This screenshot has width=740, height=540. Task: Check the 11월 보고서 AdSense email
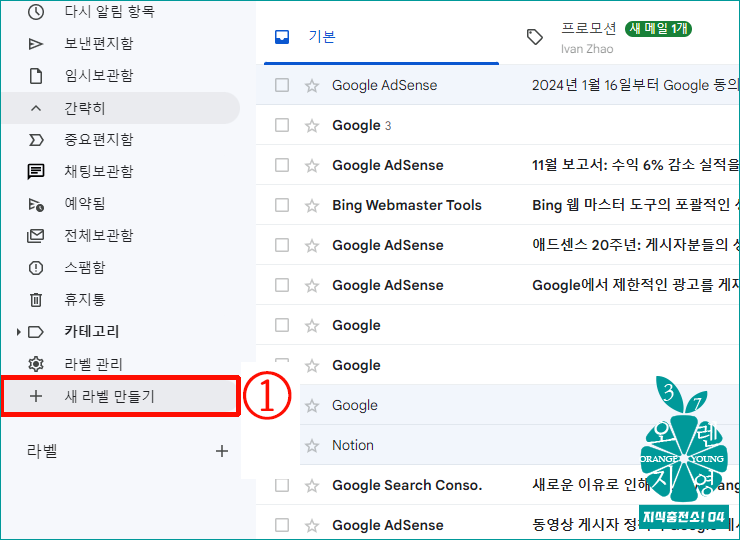pos(282,165)
